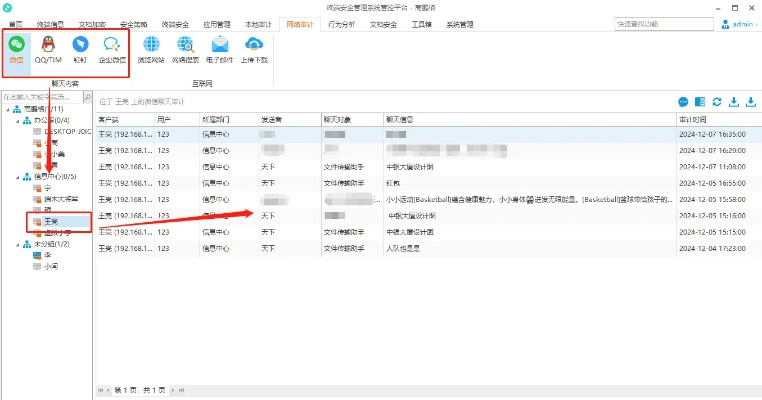Switch to the 终端安全 tab
The image size is (762, 400).
(175, 24)
